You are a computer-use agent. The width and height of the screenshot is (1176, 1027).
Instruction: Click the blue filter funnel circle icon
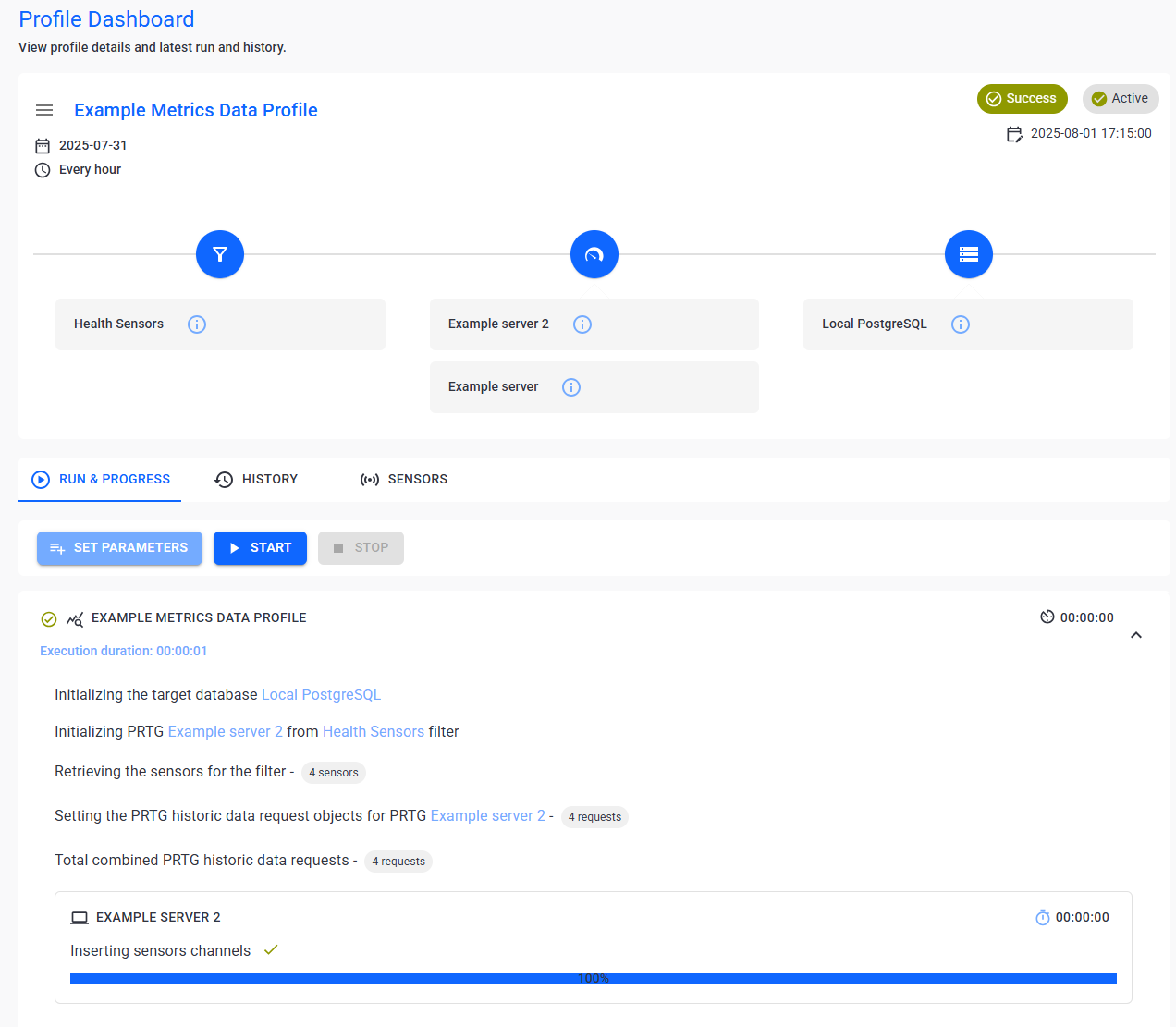220,254
